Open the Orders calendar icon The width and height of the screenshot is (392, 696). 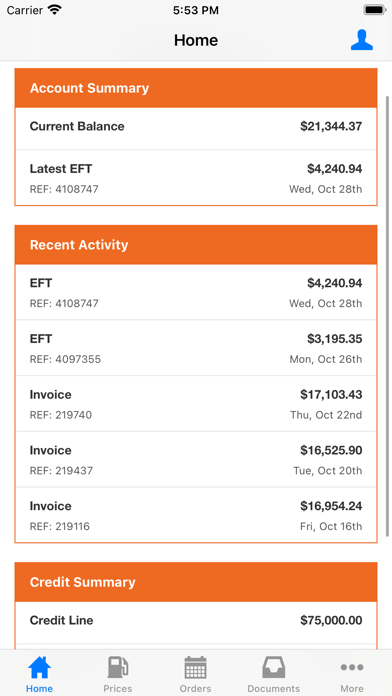195,667
